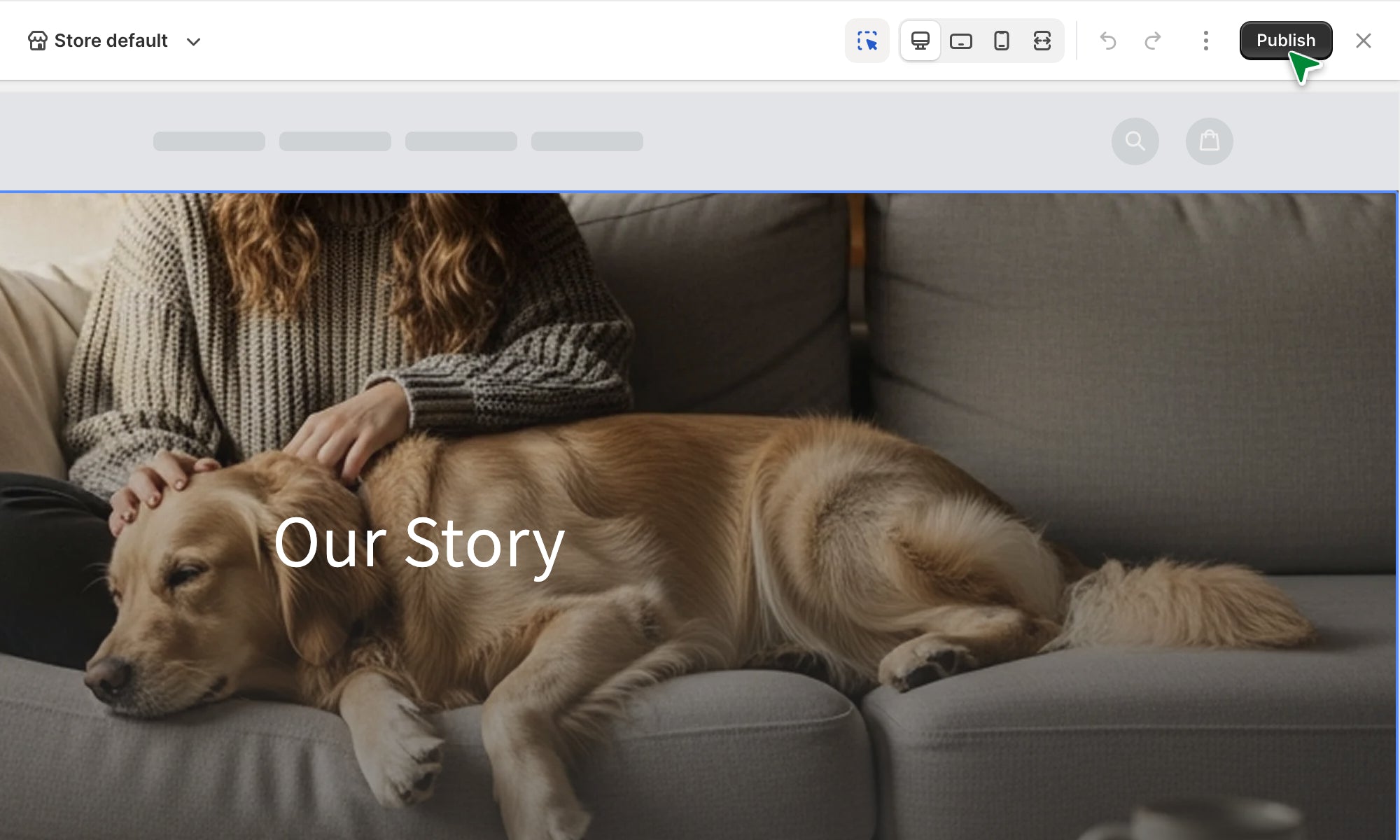Click the storefront icon beside Store default
1400x840 pixels.
coord(38,41)
